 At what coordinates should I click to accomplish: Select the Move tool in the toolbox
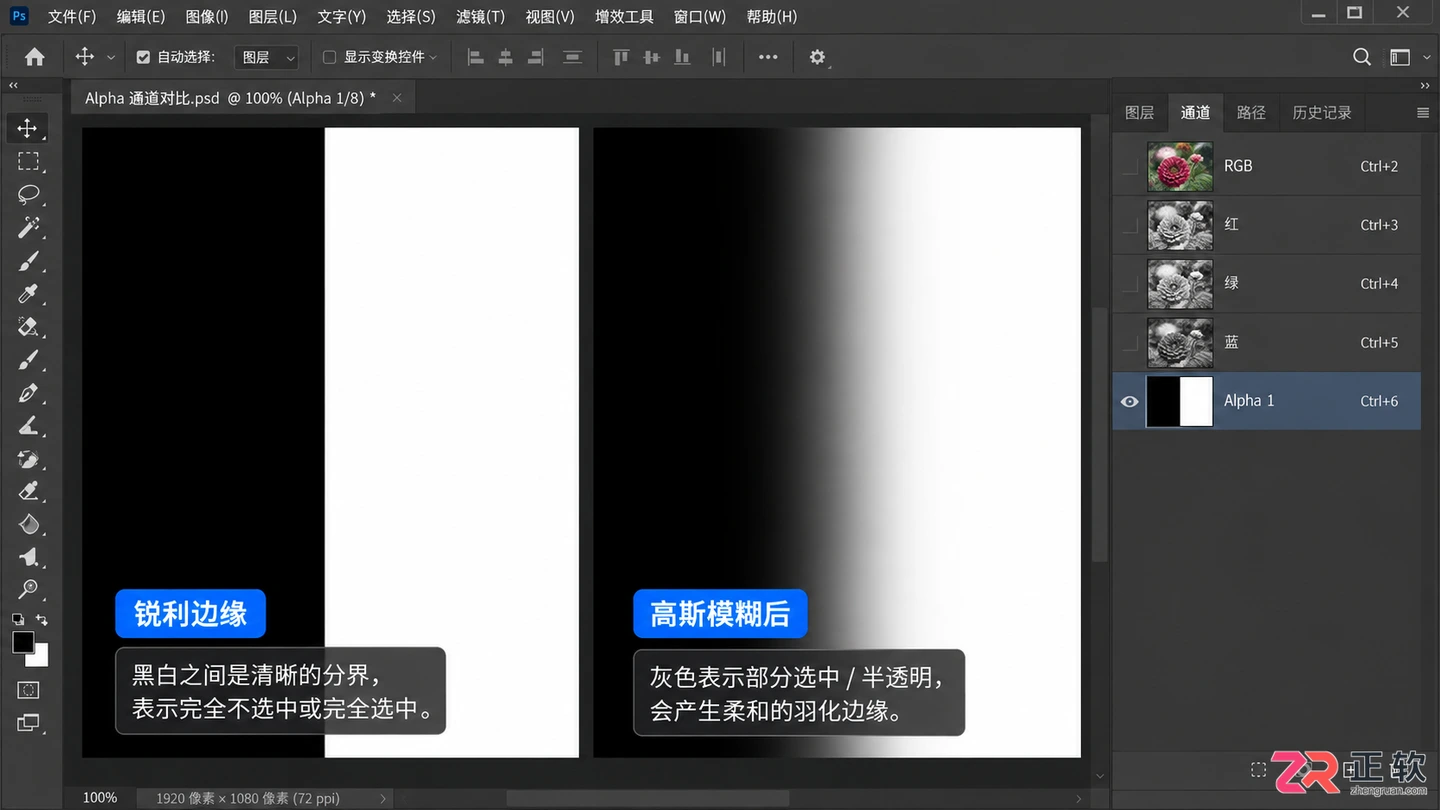[27, 128]
